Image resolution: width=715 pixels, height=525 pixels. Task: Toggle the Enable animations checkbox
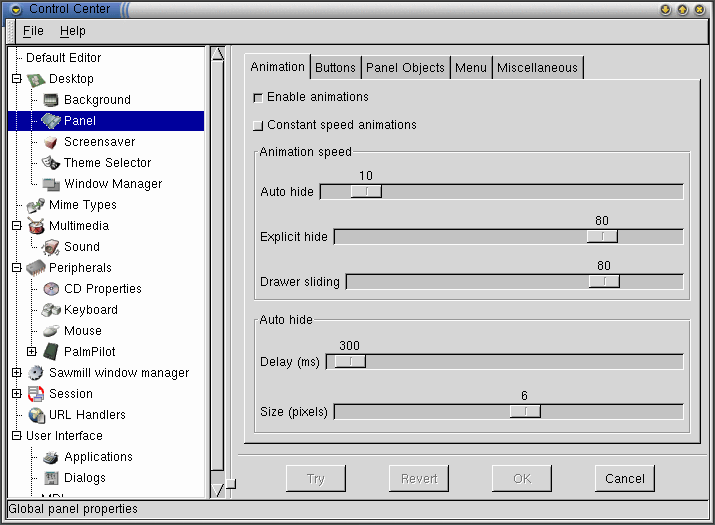pos(258,98)
